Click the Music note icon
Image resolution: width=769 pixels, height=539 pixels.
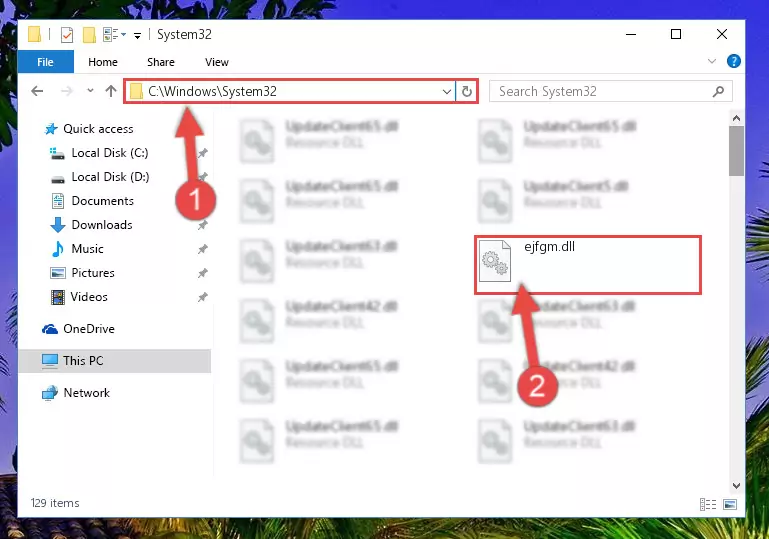click(58, 249)
